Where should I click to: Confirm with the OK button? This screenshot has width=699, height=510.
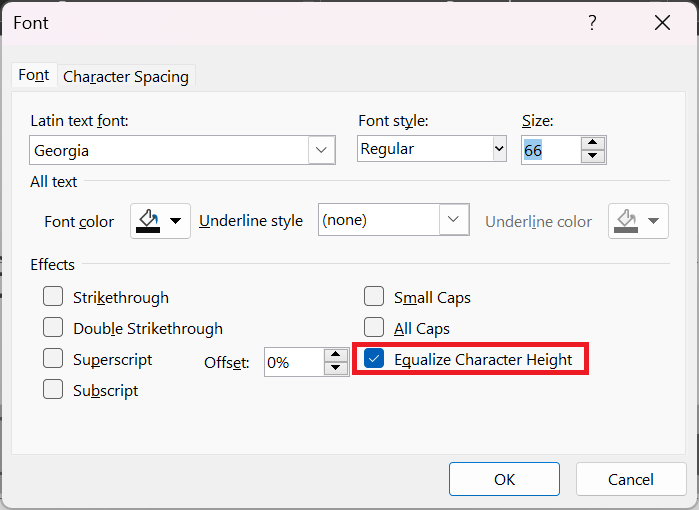[x=504, y=479]
